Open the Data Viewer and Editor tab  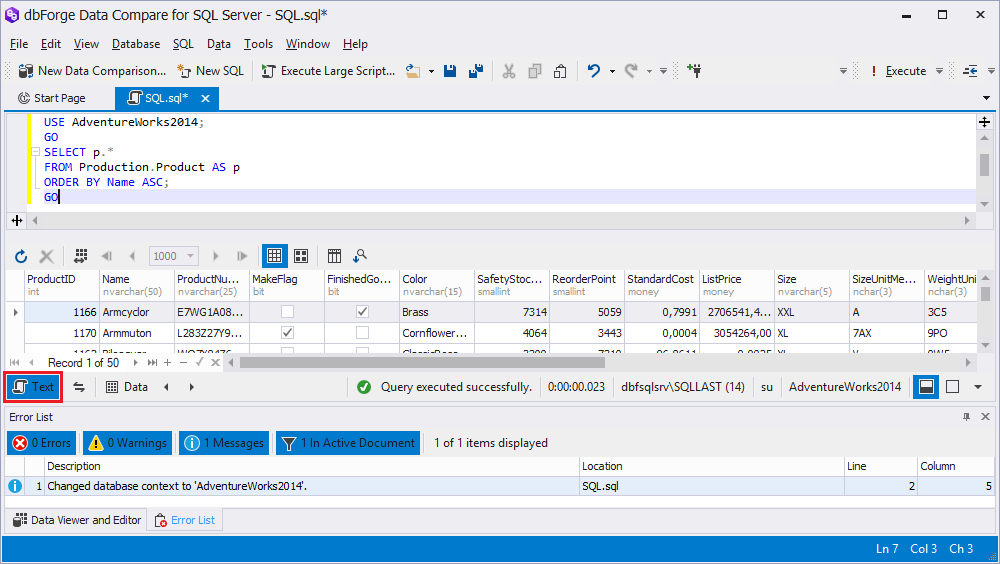click(77, 521)
